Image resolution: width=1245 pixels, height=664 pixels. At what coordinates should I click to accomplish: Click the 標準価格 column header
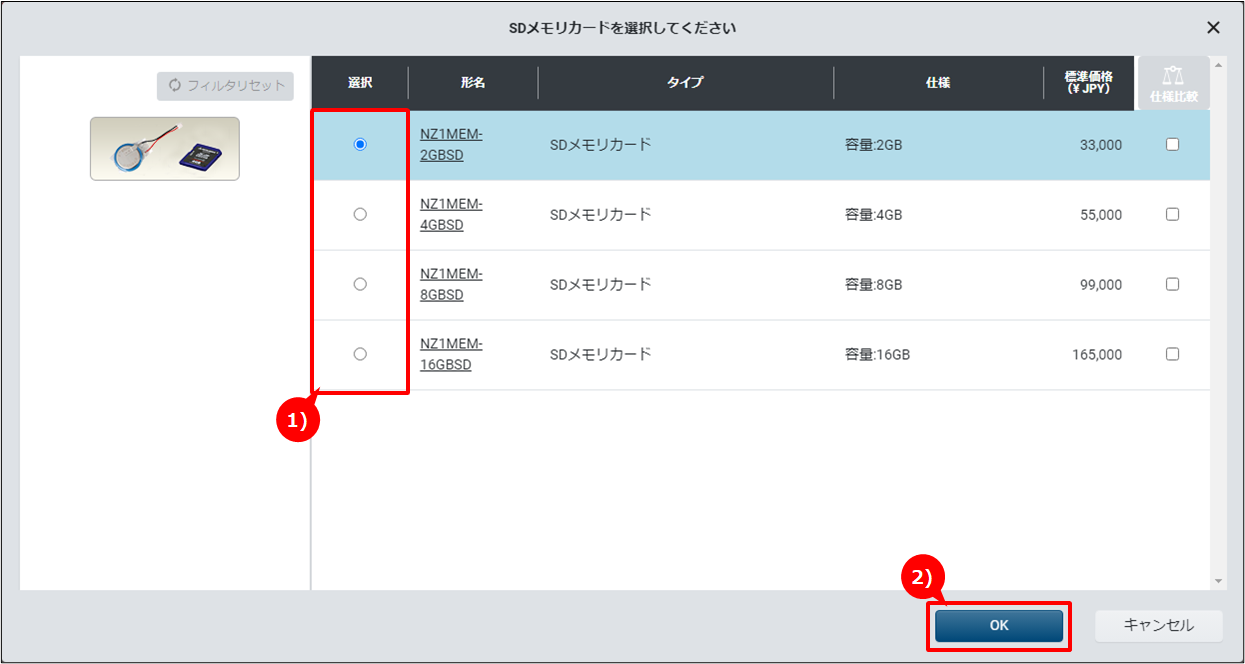tap(1089, 82)
